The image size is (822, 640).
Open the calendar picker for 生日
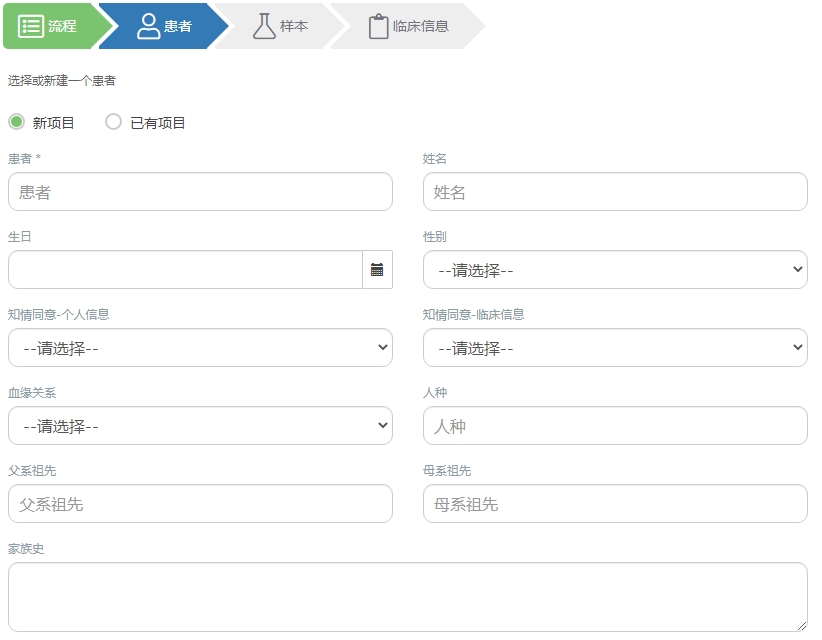(378, 268)
